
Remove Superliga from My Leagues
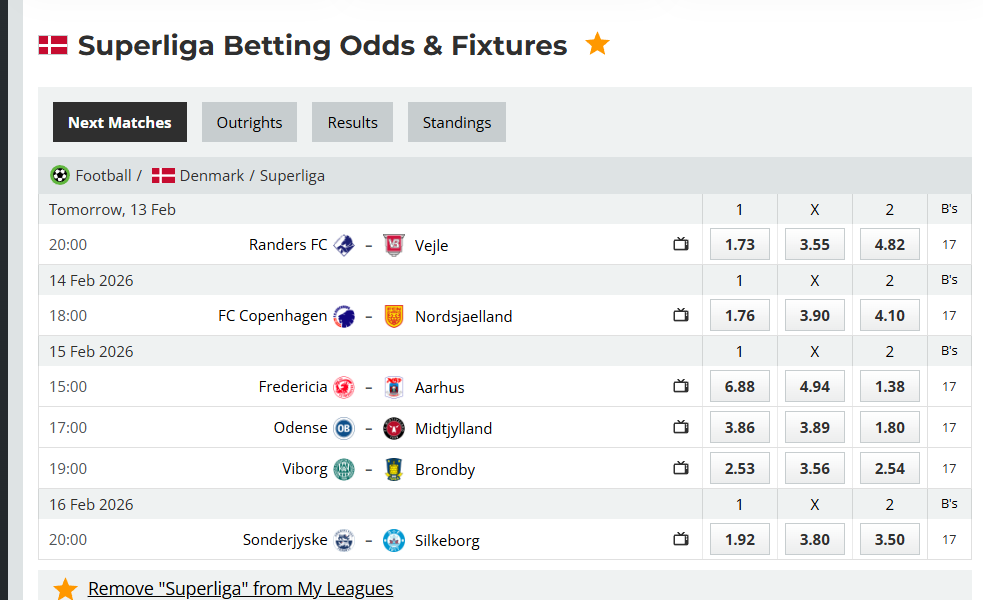coord(240,588)
